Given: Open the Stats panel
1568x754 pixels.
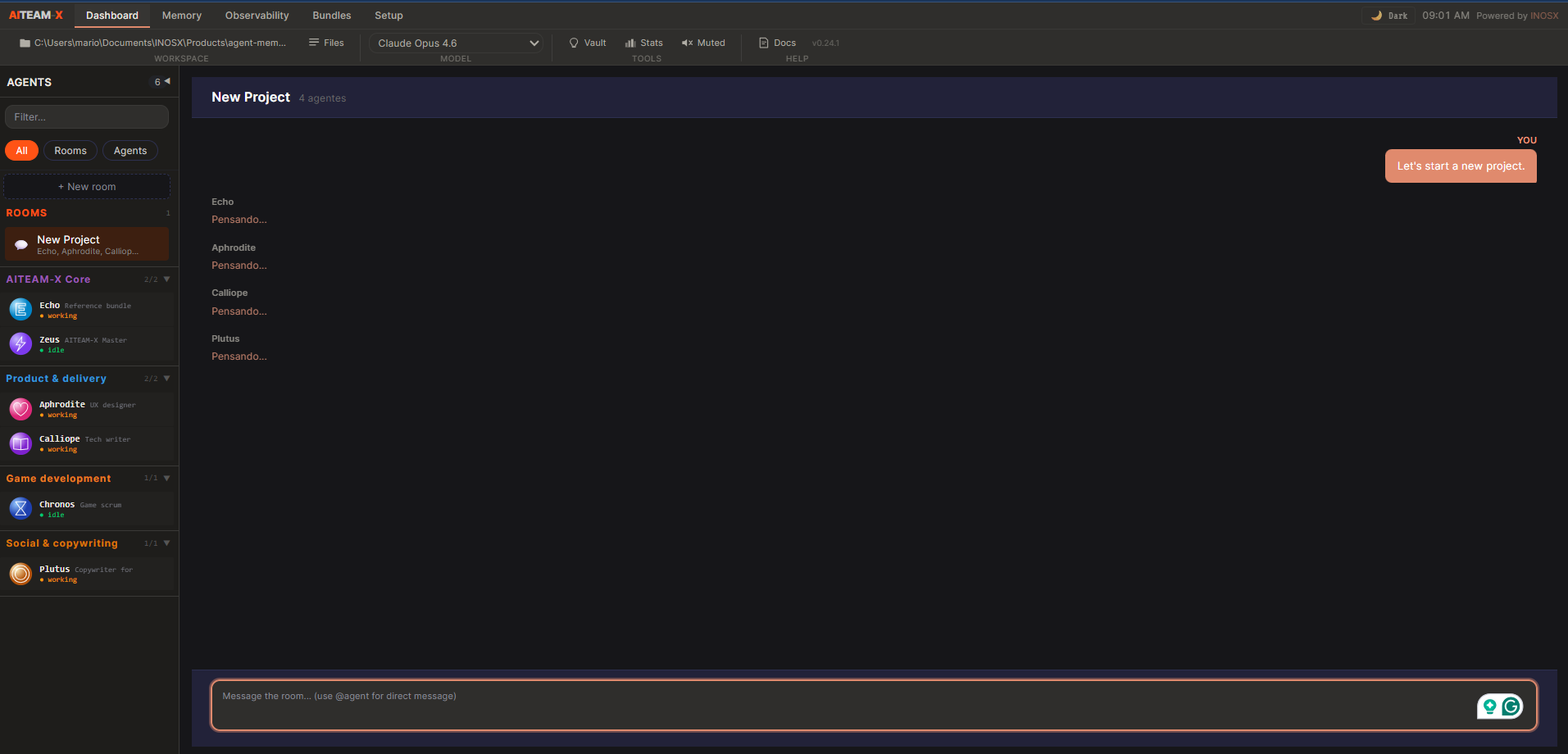Looking at the screenshot, I should click(x=644, y=43).
